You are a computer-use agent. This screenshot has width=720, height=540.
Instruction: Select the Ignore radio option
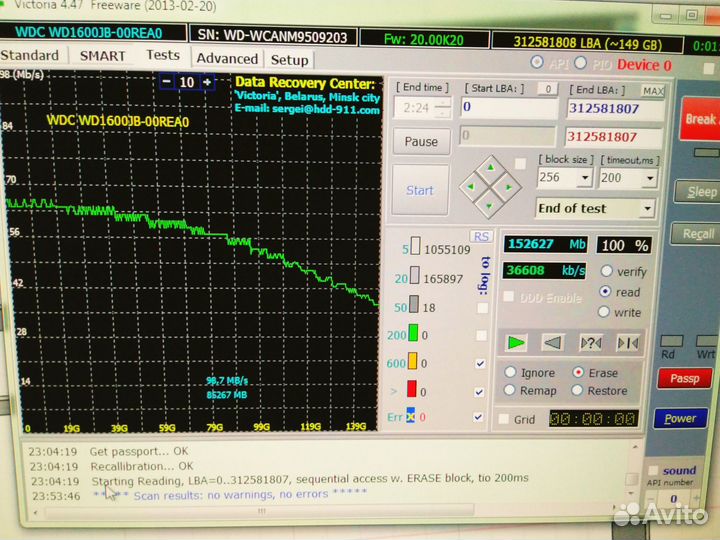pos(510,371)
